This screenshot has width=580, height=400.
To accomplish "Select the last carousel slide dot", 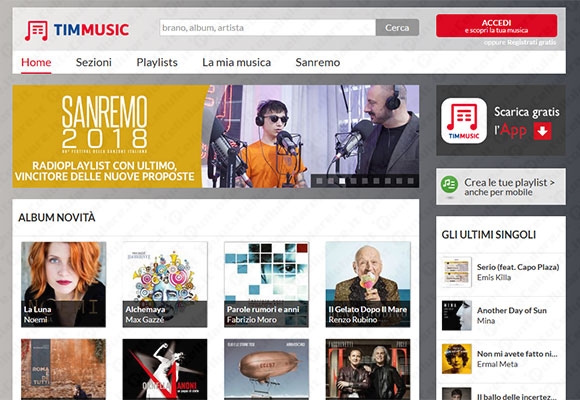I will tap(411, 181).
